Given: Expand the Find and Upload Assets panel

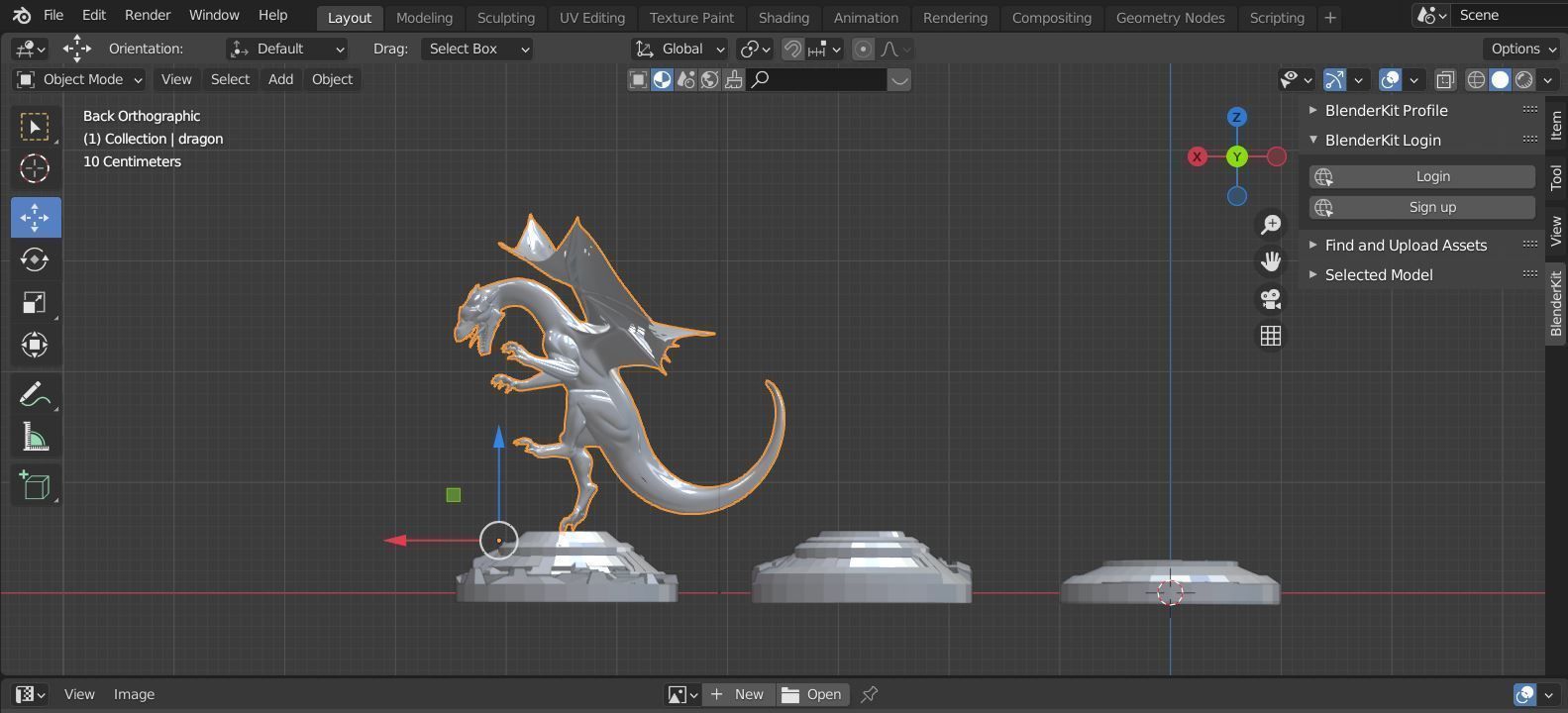Looking at the screenshot, I should click(1405, 245).
